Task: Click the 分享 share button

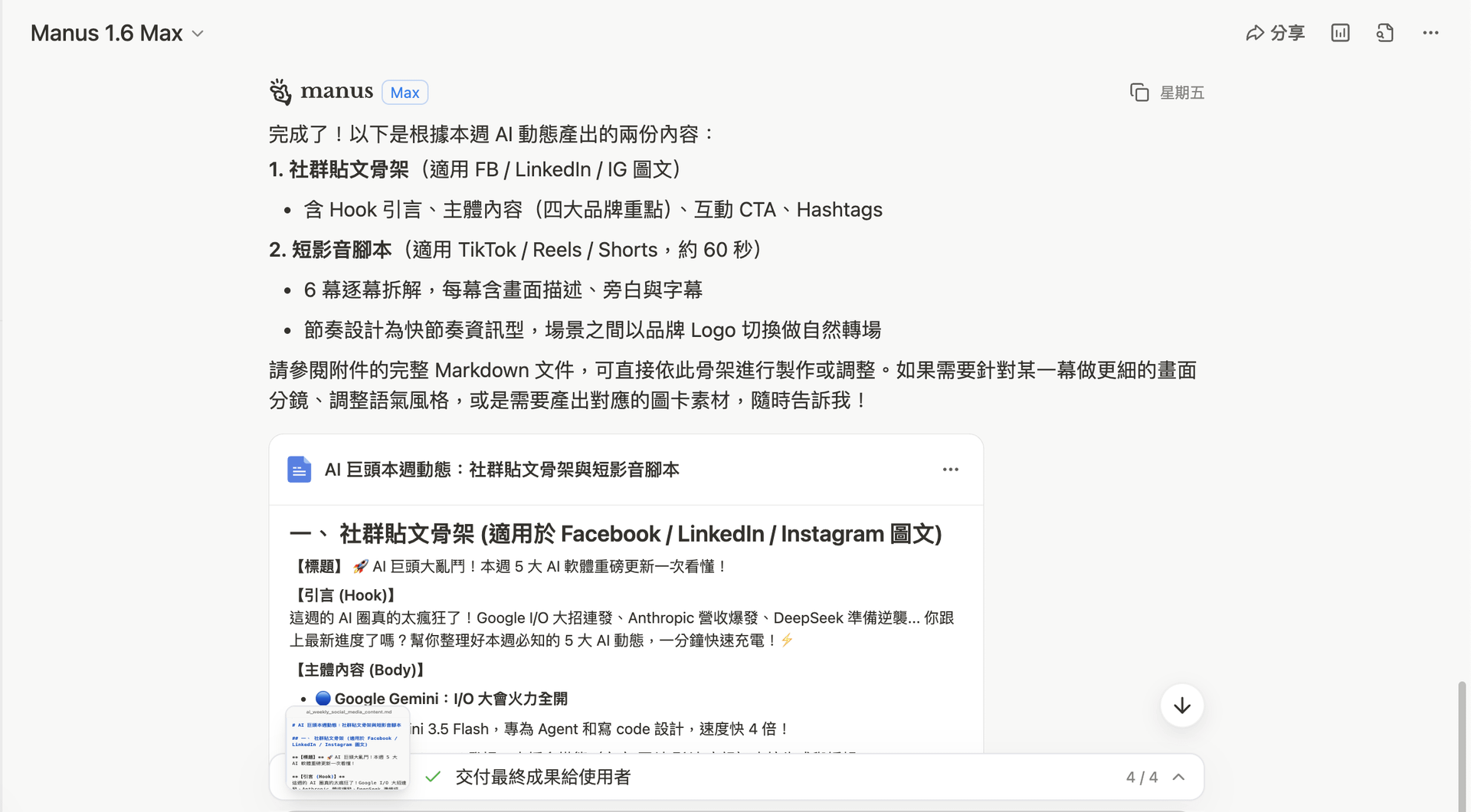Action: pos(1275,33)
